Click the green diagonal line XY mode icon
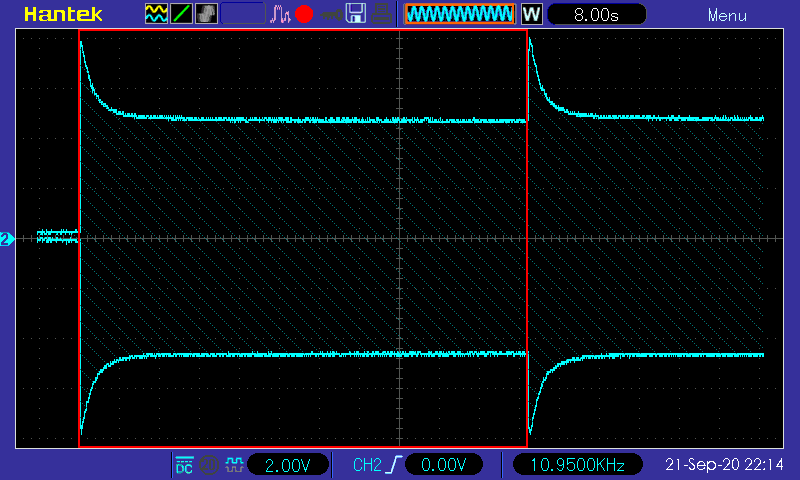The width and height of the screenshot is (800, 480). (x=181, y=14)
